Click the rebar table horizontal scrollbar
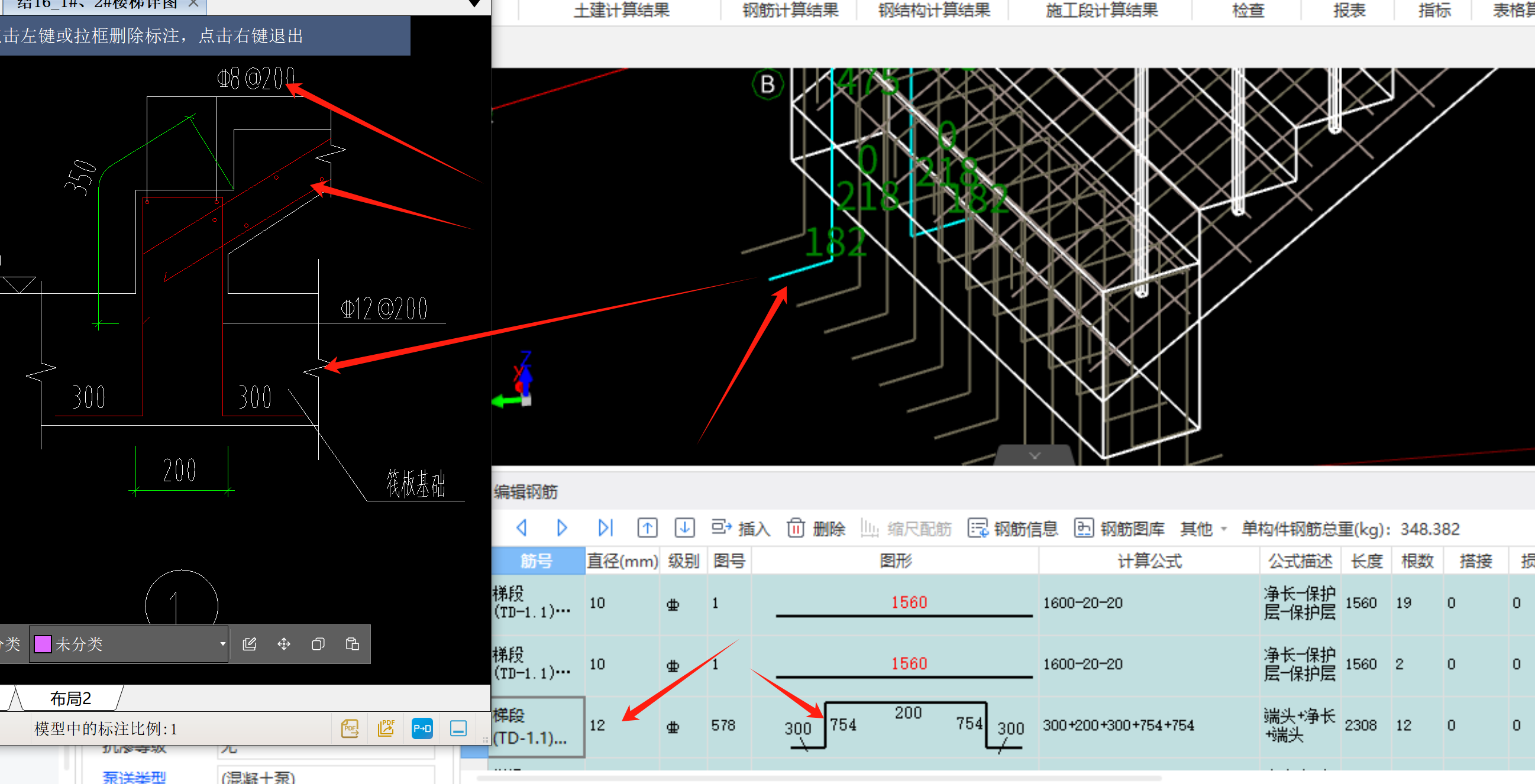The height and width of the screenshot is (784, 1535). pyautogui.click(x=819, y=778)
